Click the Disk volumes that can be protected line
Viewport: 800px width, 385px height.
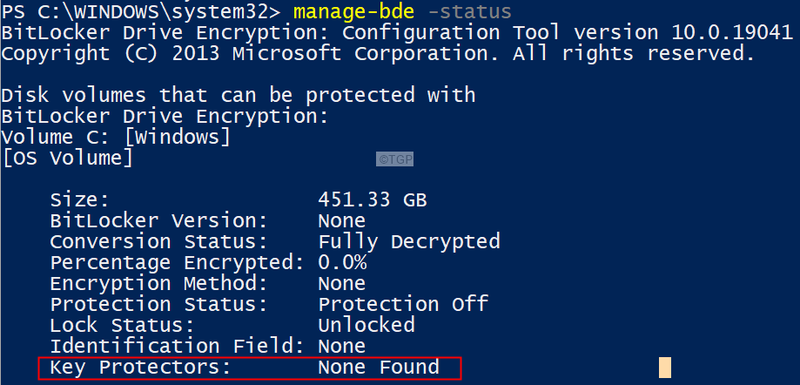[238, 95]
